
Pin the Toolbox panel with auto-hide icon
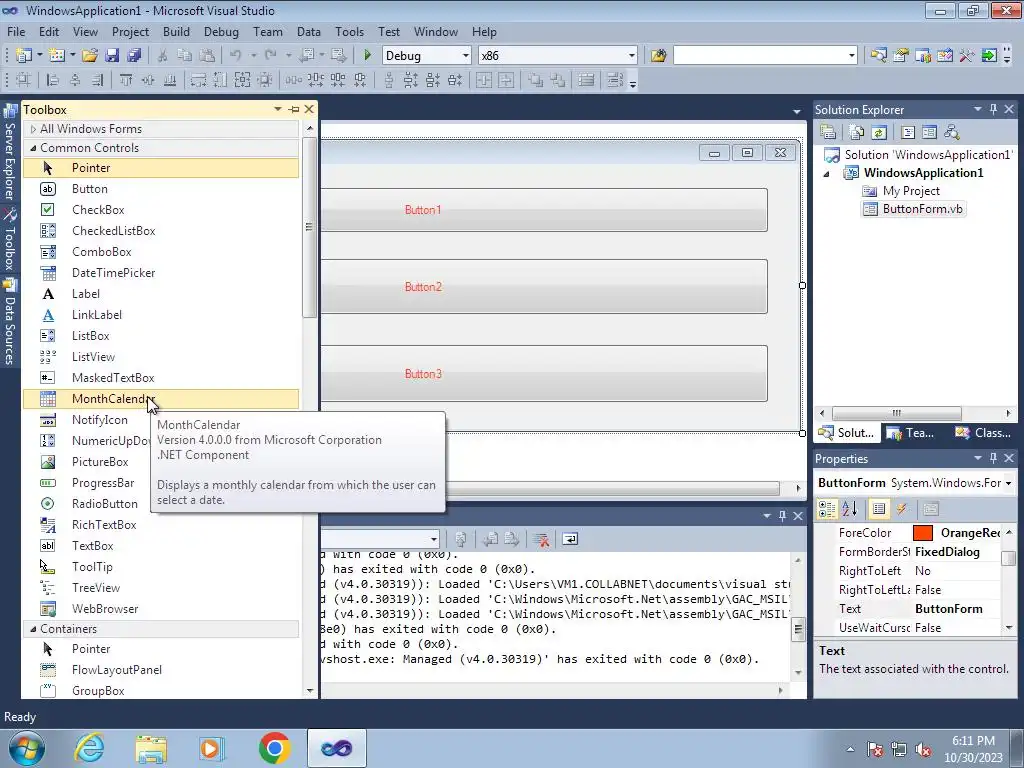294,110
